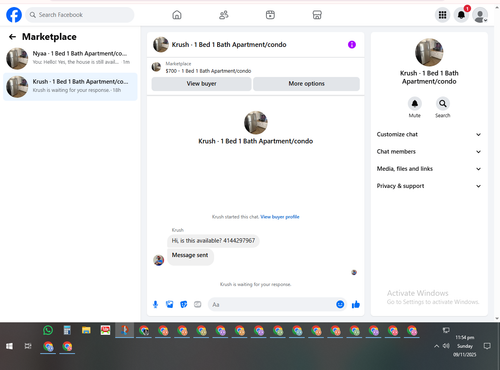Click the Windows Start button
The width and height of the screenshot is (500, 370).
pyautogui.click(x=9, y=346)
